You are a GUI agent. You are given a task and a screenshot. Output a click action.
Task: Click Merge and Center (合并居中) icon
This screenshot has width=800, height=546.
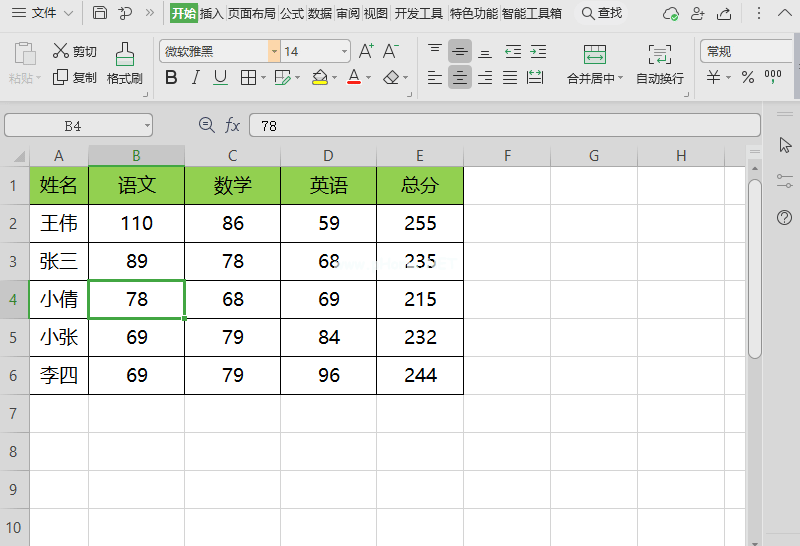pos(595,54)
